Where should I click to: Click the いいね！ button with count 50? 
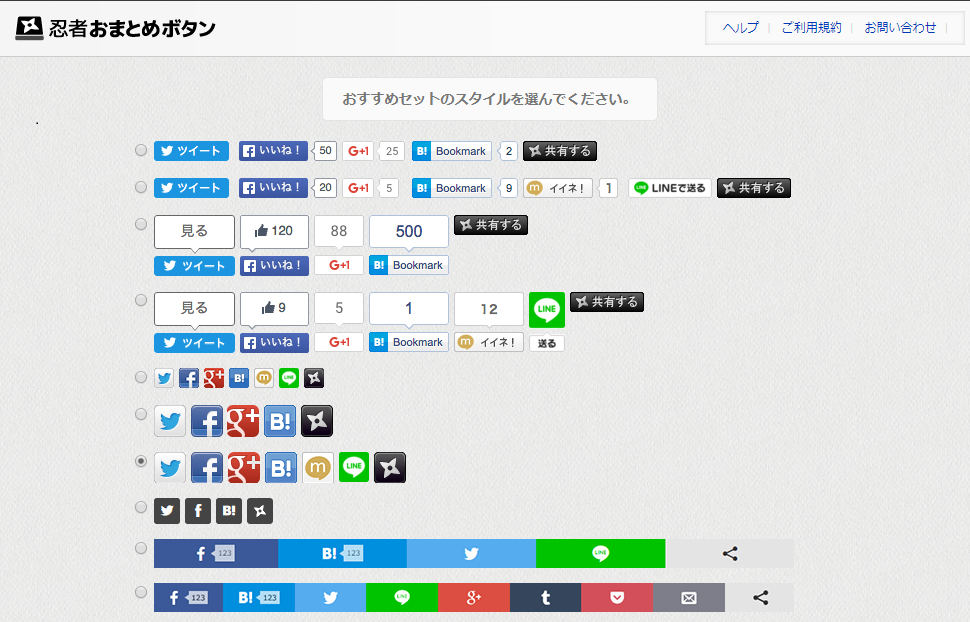click(273, 151)
